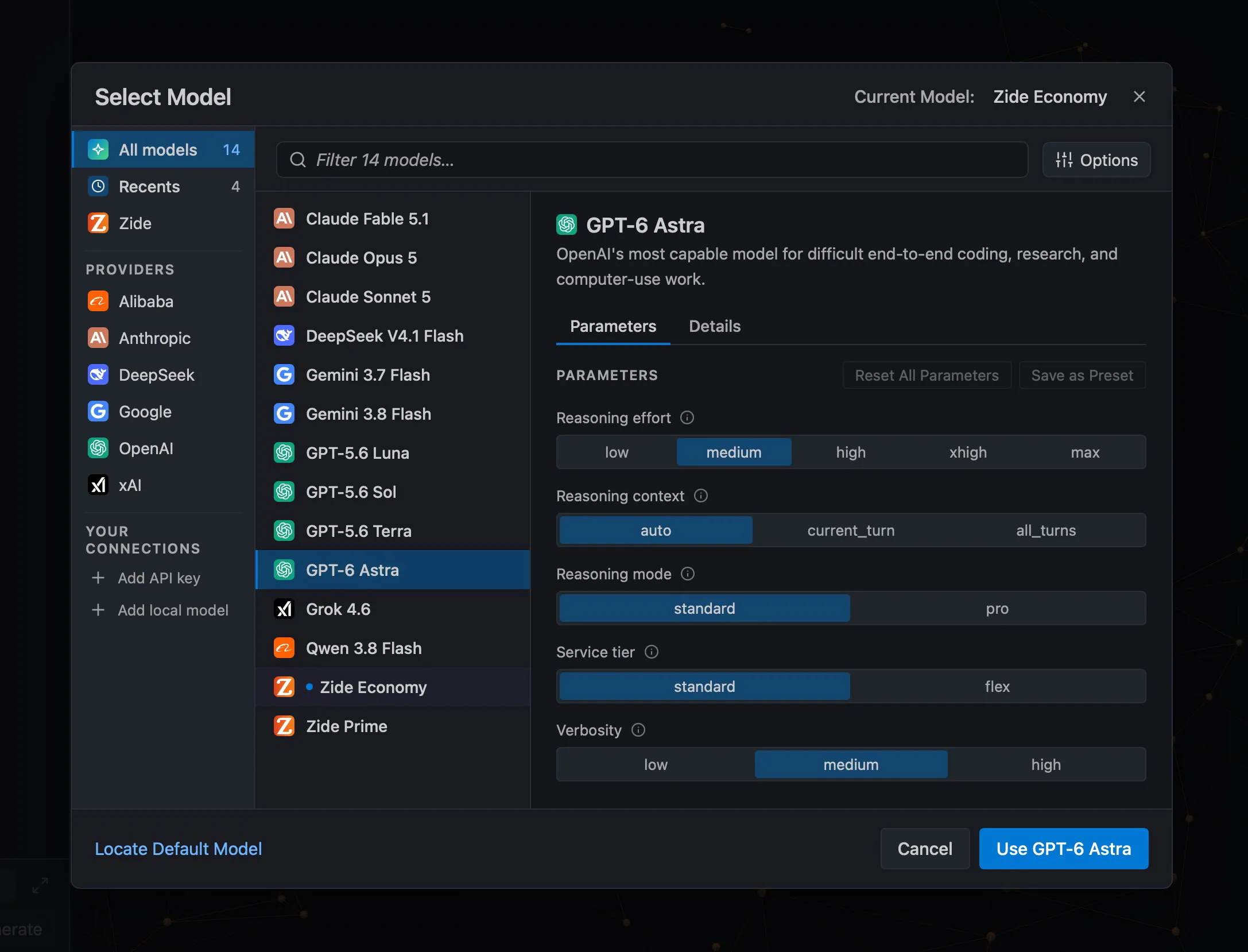The height and width of the screenshot is (952, 1248).
Task: Click the plus icon beside Add API key
Action: coord(98,578)
